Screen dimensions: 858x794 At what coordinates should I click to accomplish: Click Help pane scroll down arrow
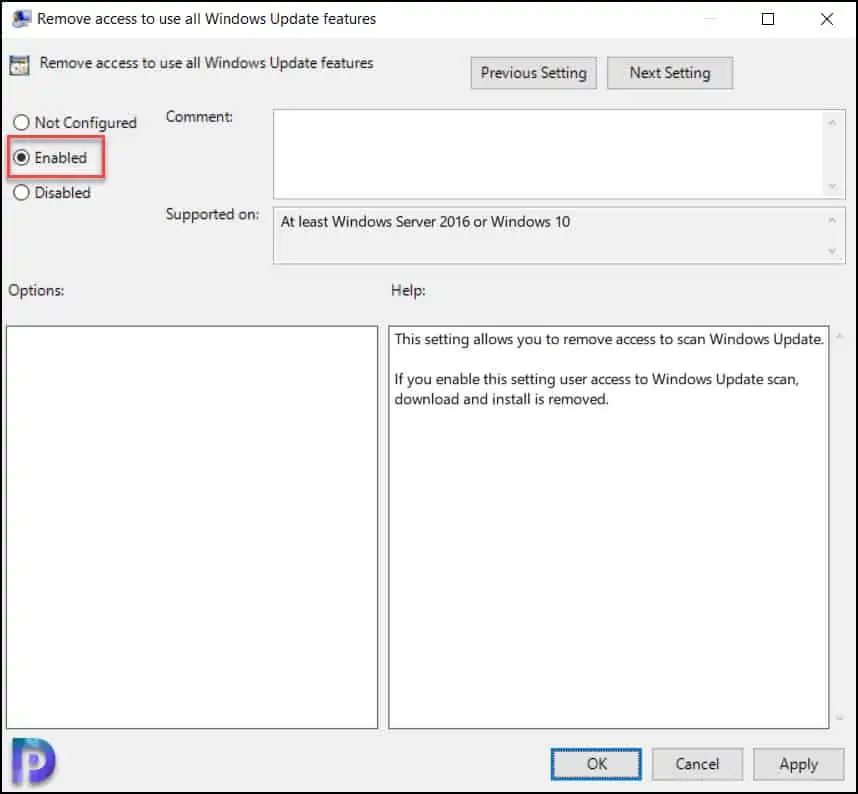point(839,718)
